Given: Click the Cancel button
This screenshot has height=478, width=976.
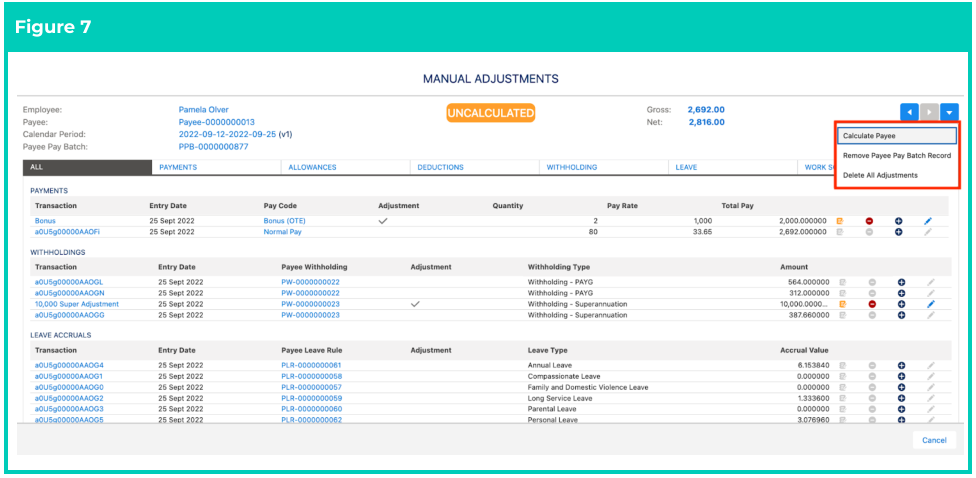Looking at the screenshot, I should click(934, 440).
